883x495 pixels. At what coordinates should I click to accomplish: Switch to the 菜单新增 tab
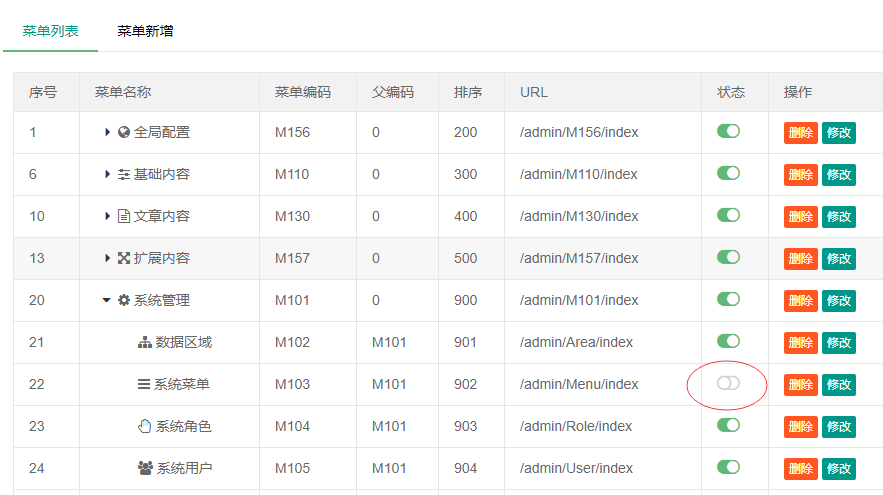click(x=145, y=31)
